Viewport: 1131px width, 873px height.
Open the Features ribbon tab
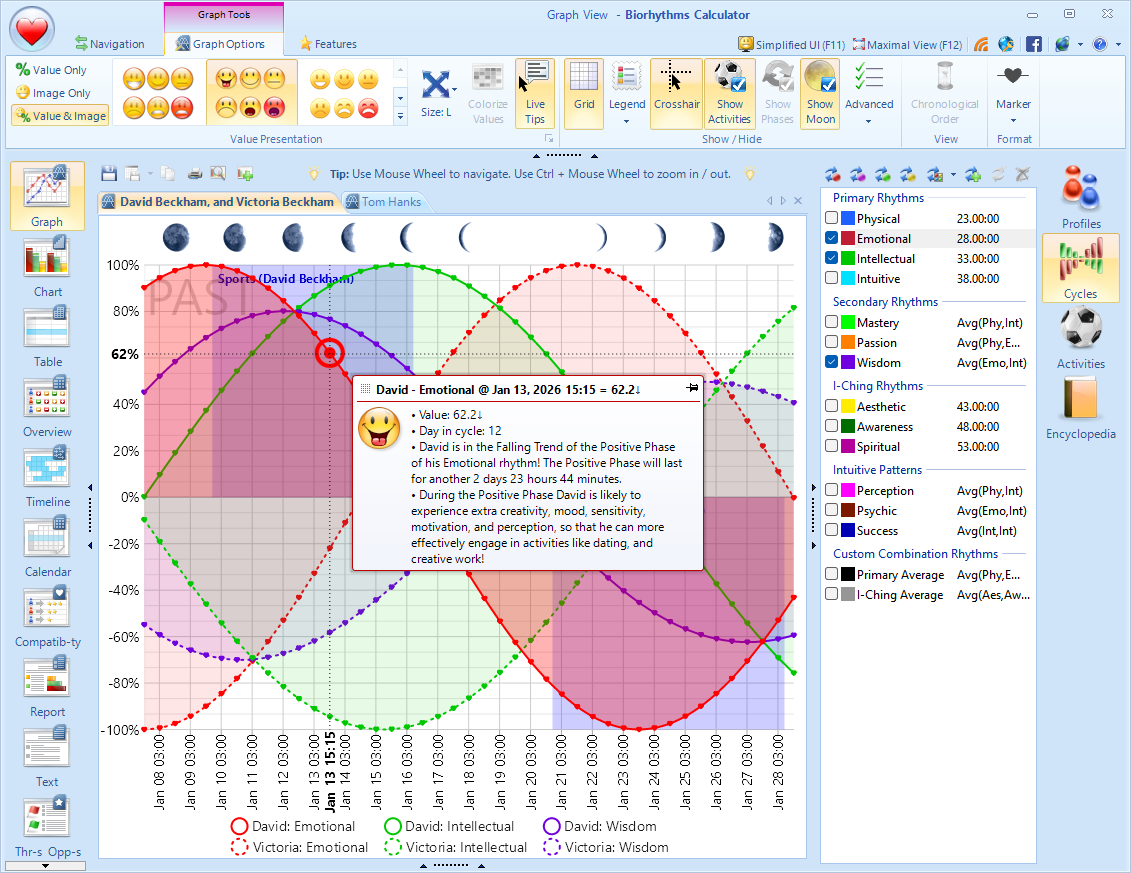point(328,44)
